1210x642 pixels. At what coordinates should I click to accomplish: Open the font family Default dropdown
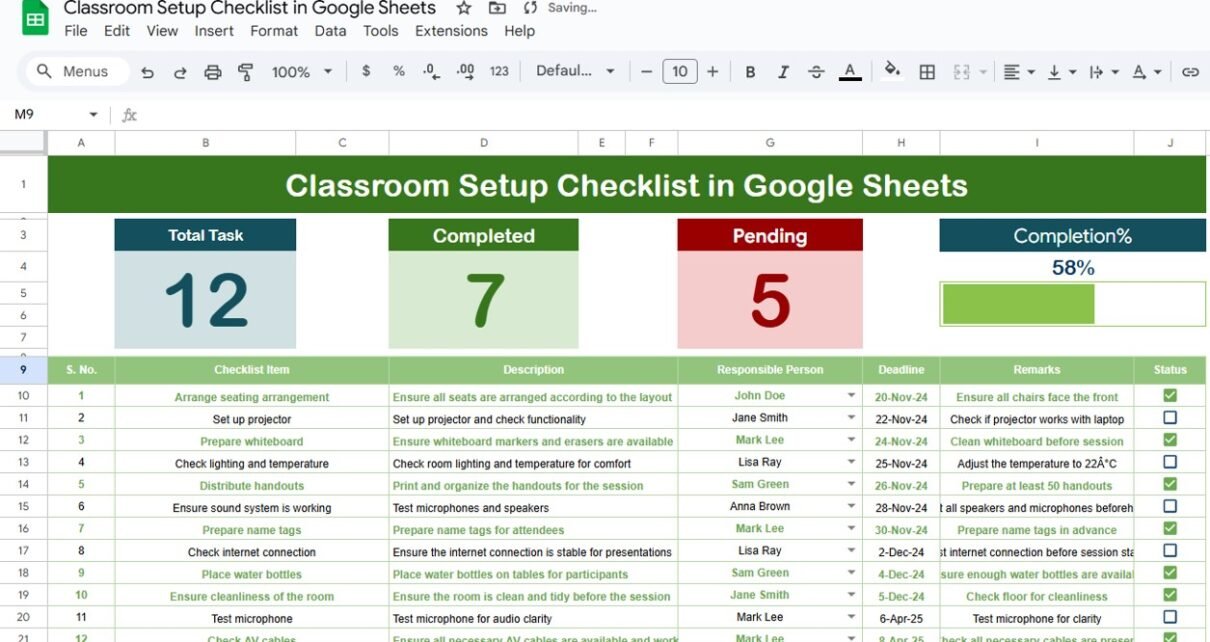click(x=576, y=71)
